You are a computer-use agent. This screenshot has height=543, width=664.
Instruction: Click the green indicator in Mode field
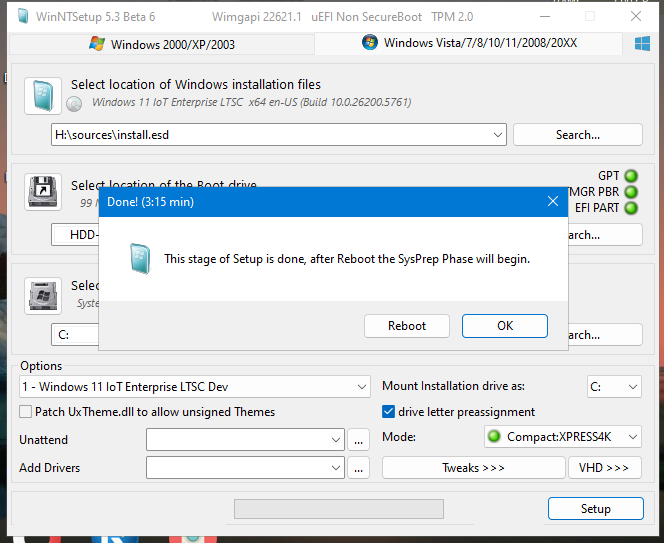coord(494,436)
